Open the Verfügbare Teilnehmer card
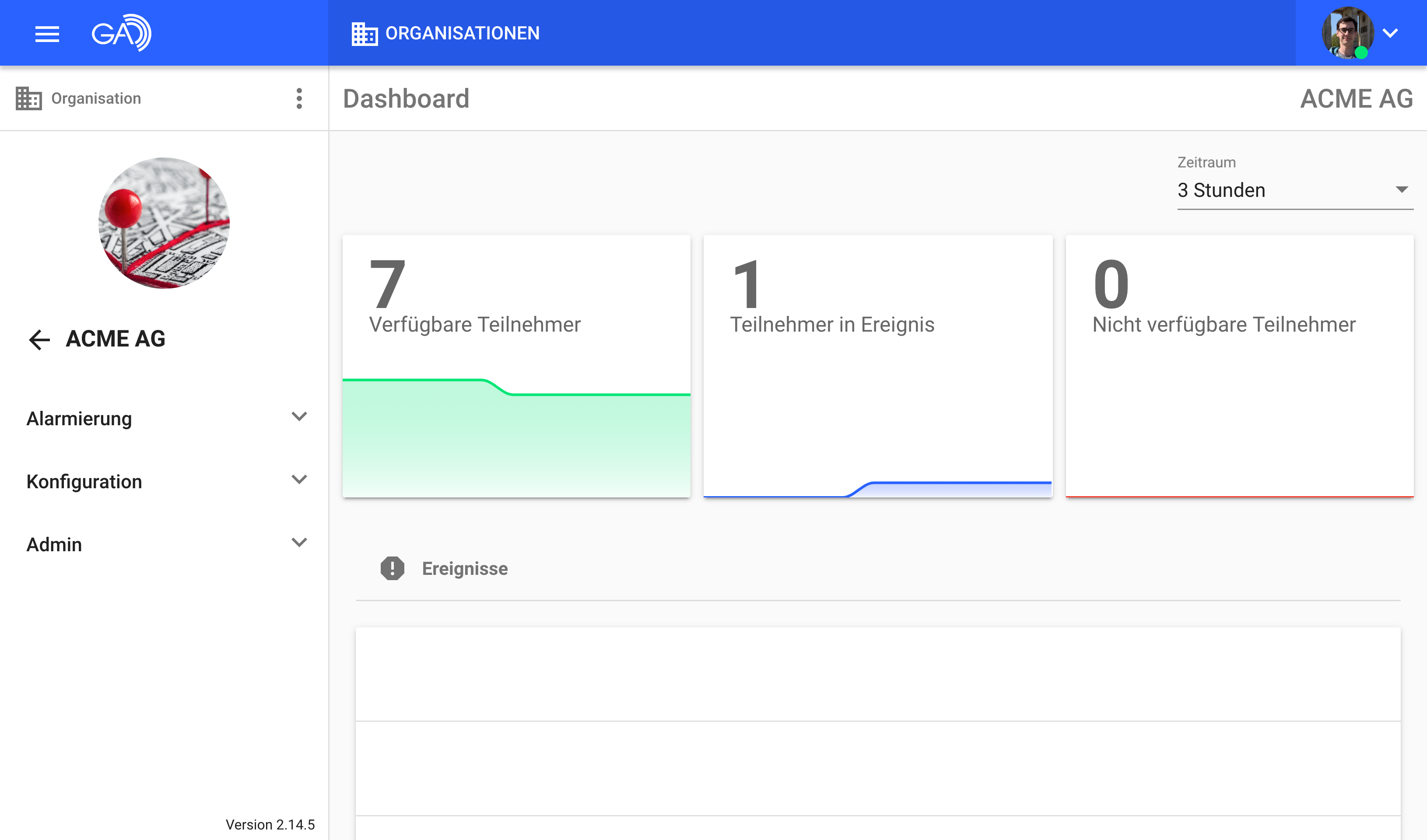This screenshot has width=1427, height=840. point(516,366)
